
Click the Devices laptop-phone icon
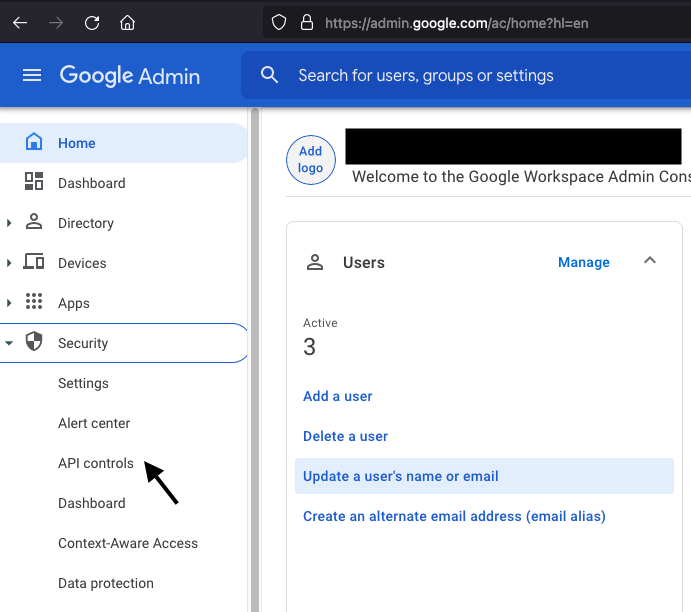tap(34, 261)
